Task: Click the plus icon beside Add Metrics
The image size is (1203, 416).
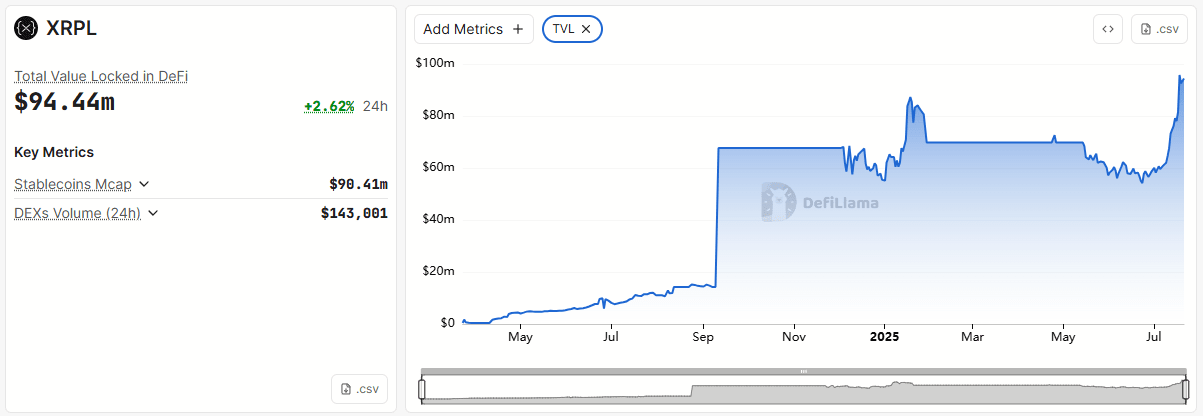Action: coord(518,29)
